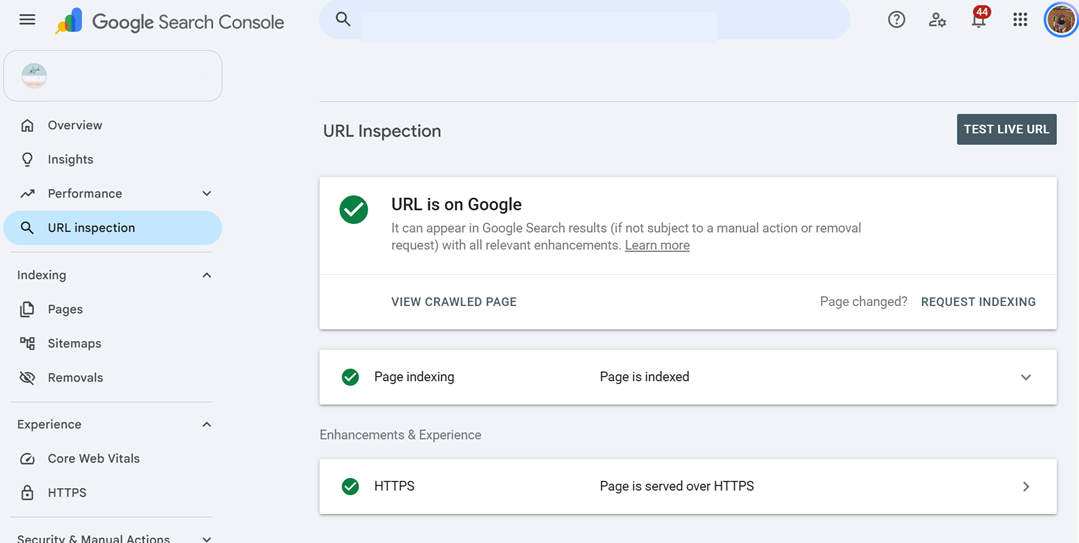Screen dimensions: 1079x543
Task: Open the Help question mark icon
Action: pyautogui.click(x=896, y=19)
